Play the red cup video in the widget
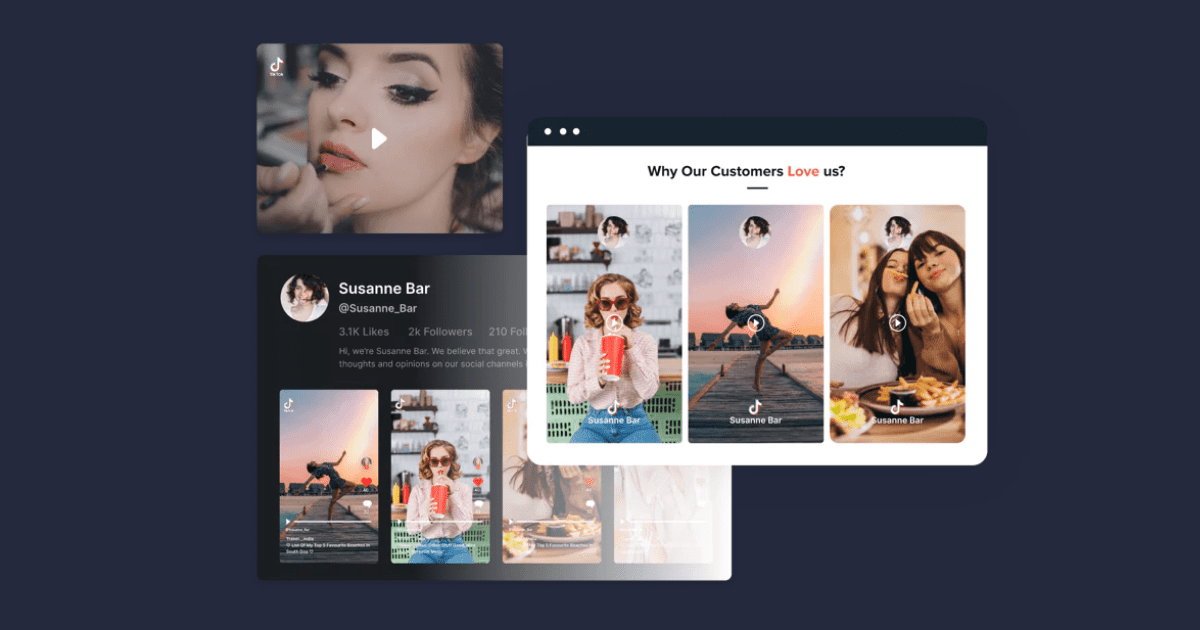 [614, 323]
